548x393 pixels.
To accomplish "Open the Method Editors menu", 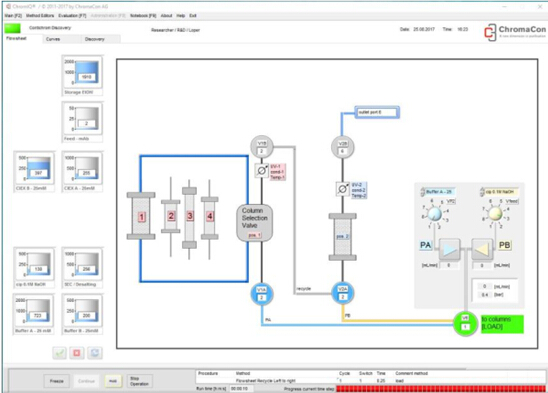I will pos(40,16).
